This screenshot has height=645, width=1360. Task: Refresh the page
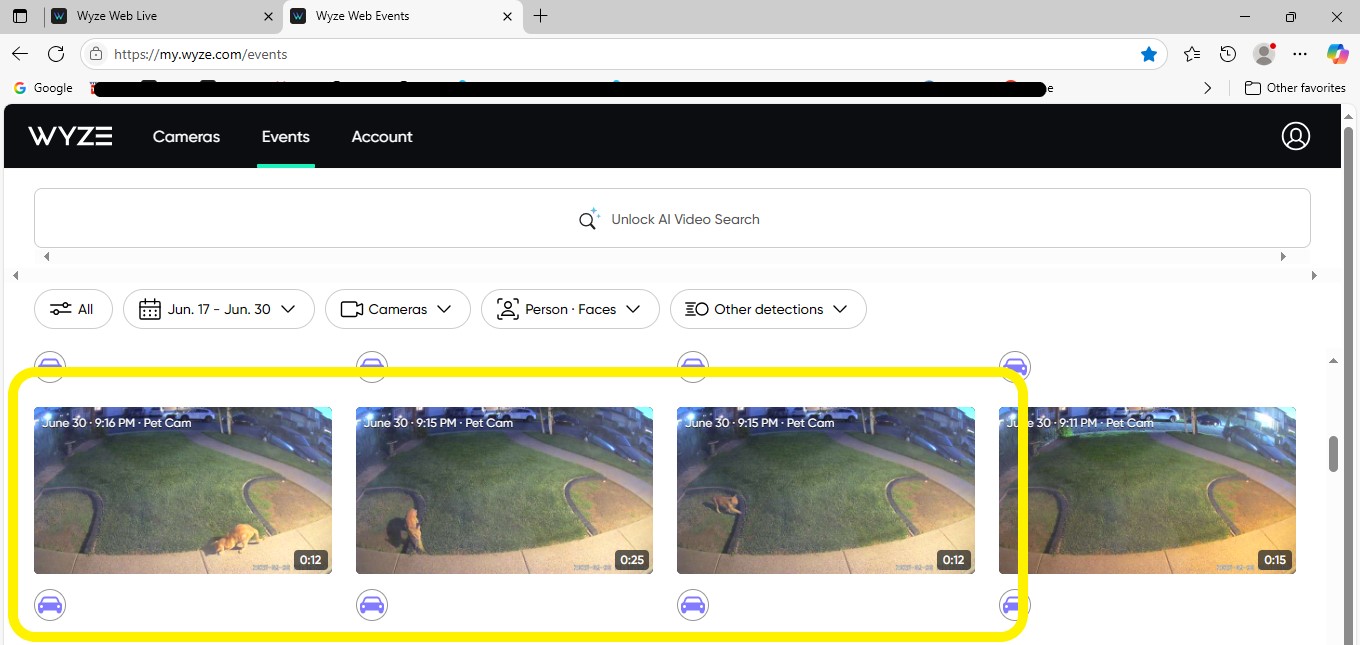tap(56, 54)
